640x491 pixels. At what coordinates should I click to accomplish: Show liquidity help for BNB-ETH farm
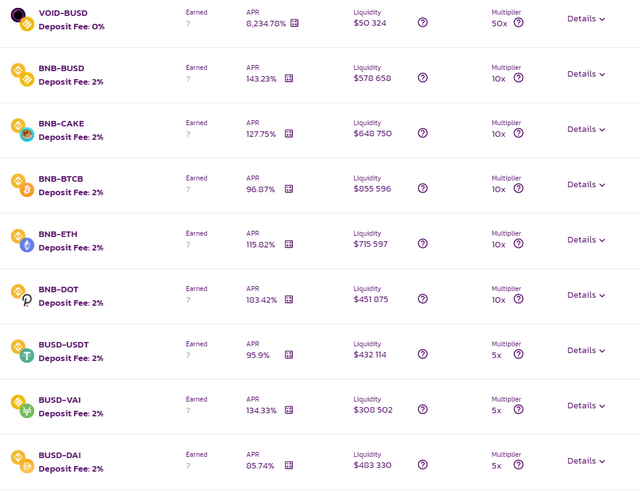(423, 243)
